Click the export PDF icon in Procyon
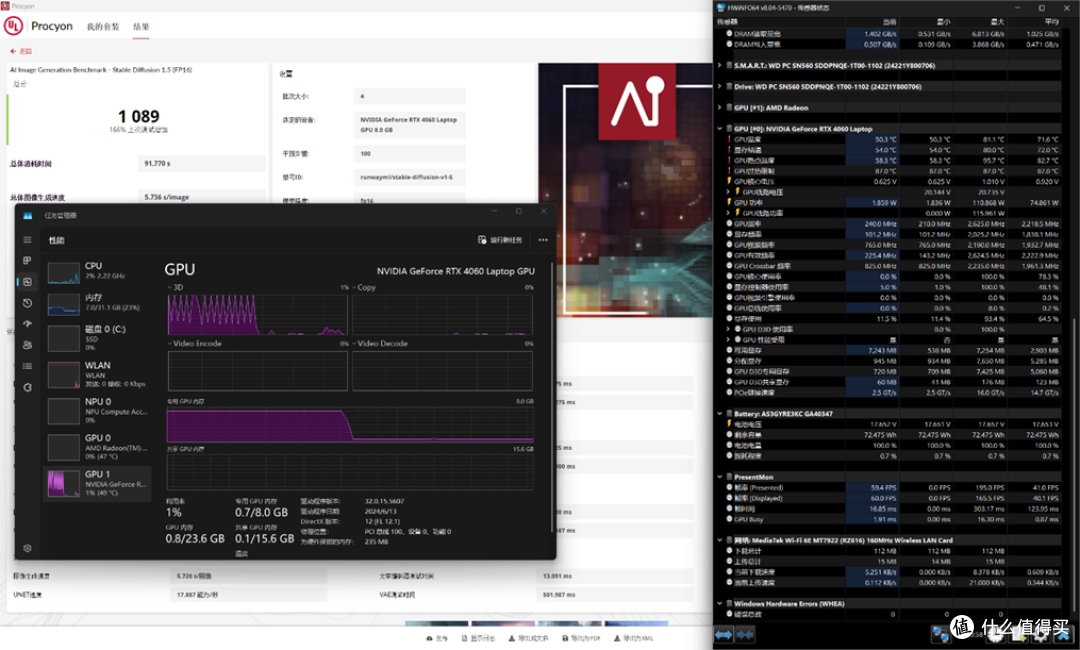1080x650 pixels. pyautogui.click(x=565, y=638)
